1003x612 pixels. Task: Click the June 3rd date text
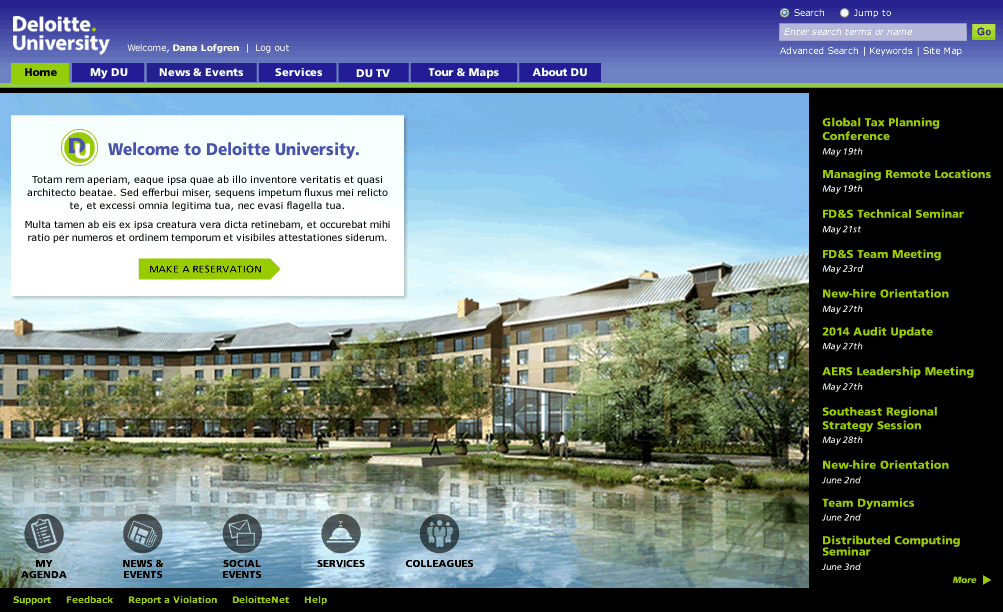pyautogui.click(x=841, y=567)
